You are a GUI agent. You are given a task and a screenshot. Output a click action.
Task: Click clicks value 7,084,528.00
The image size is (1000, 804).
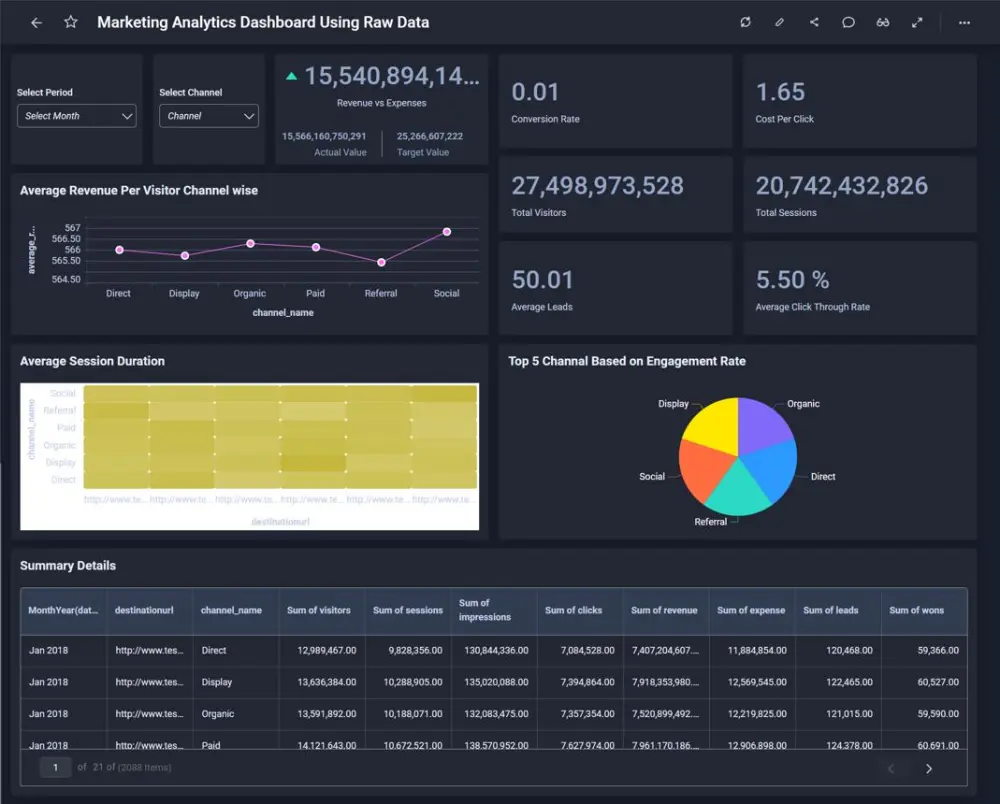pyautogui.click(x=587, y=650)
